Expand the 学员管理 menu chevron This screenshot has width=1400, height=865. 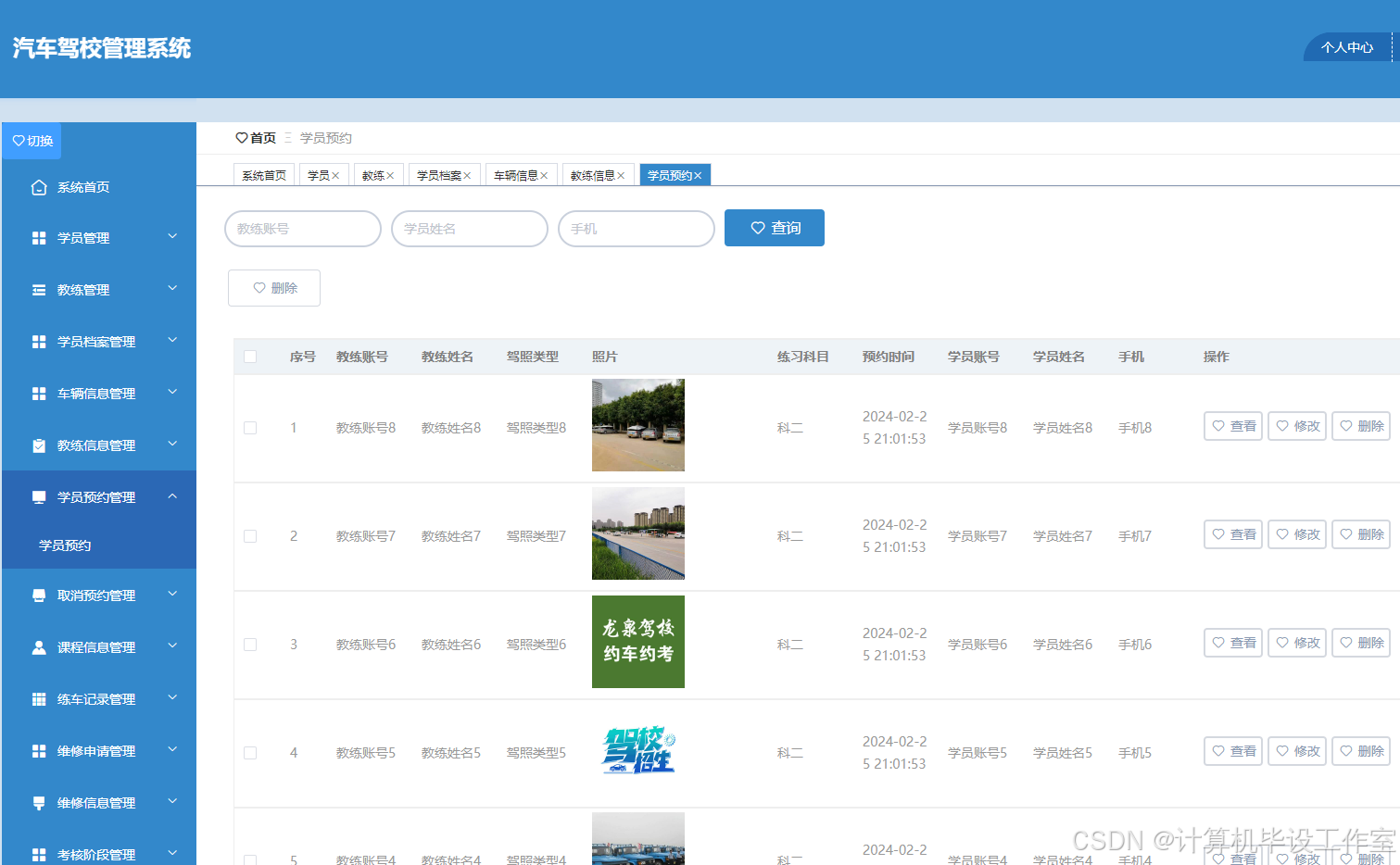click(172, 237)
